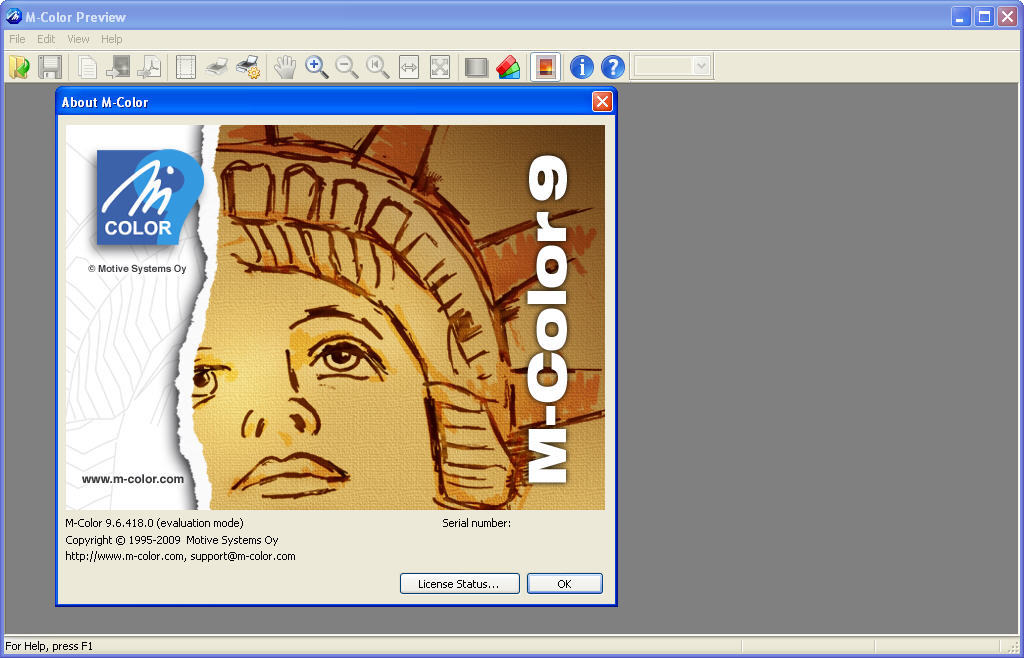The height and width of the screenshot is (658, 1024).
Task: Reset zoom with the original size icon
Action: 378,67
